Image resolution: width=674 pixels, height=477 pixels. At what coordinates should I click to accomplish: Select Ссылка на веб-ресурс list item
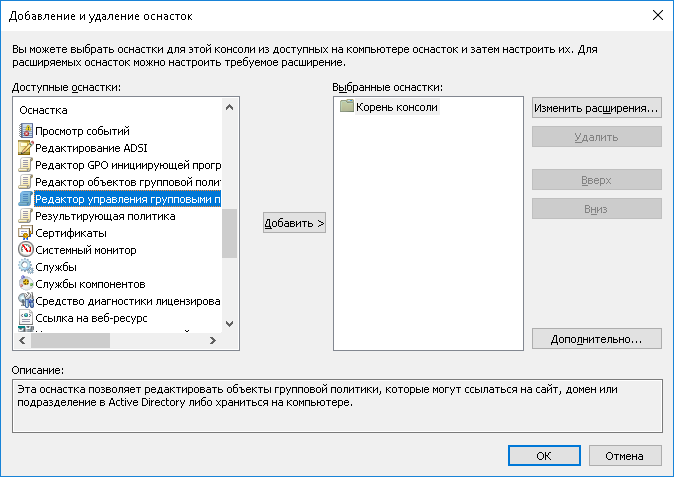coord(90,318)
